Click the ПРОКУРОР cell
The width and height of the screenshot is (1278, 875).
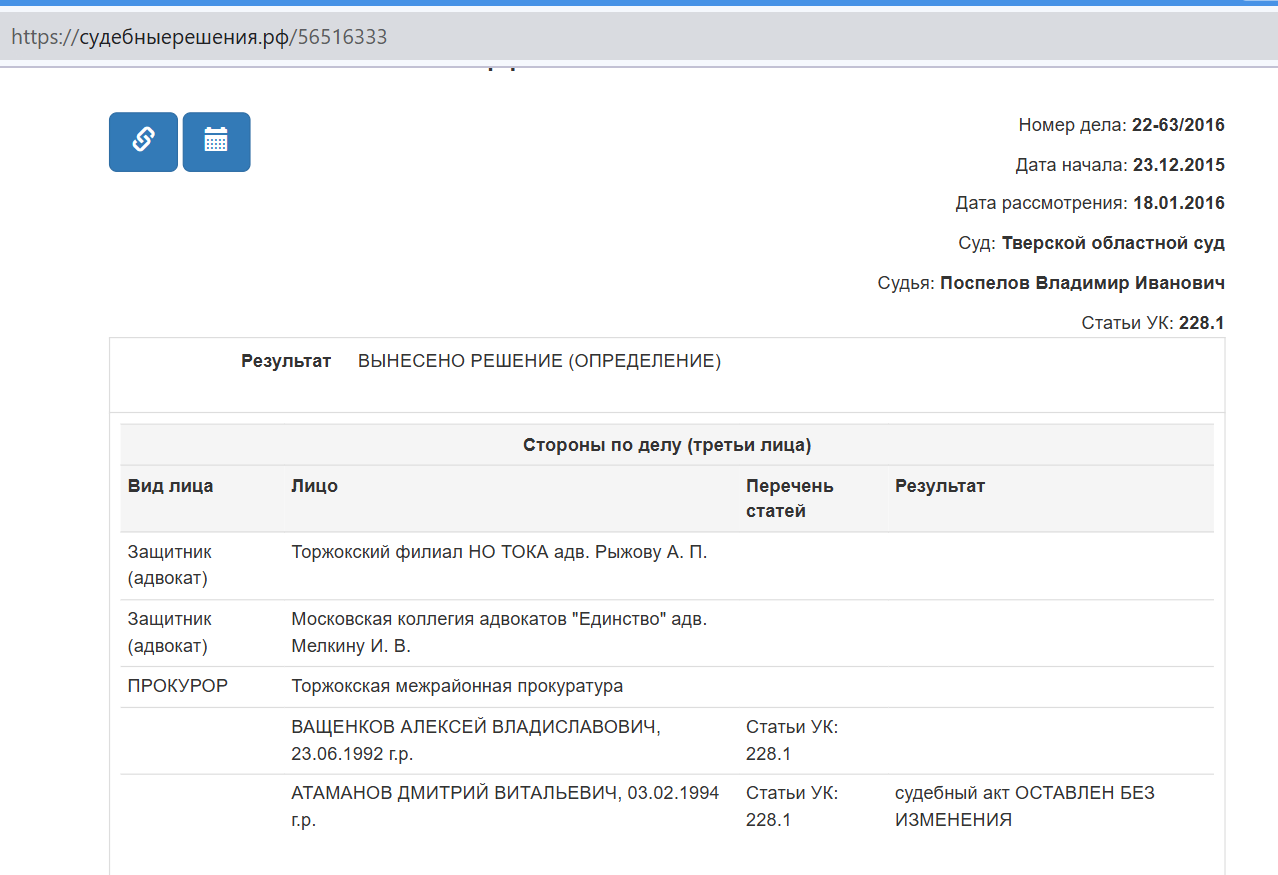pyautogui.click(x=178, y=686)
